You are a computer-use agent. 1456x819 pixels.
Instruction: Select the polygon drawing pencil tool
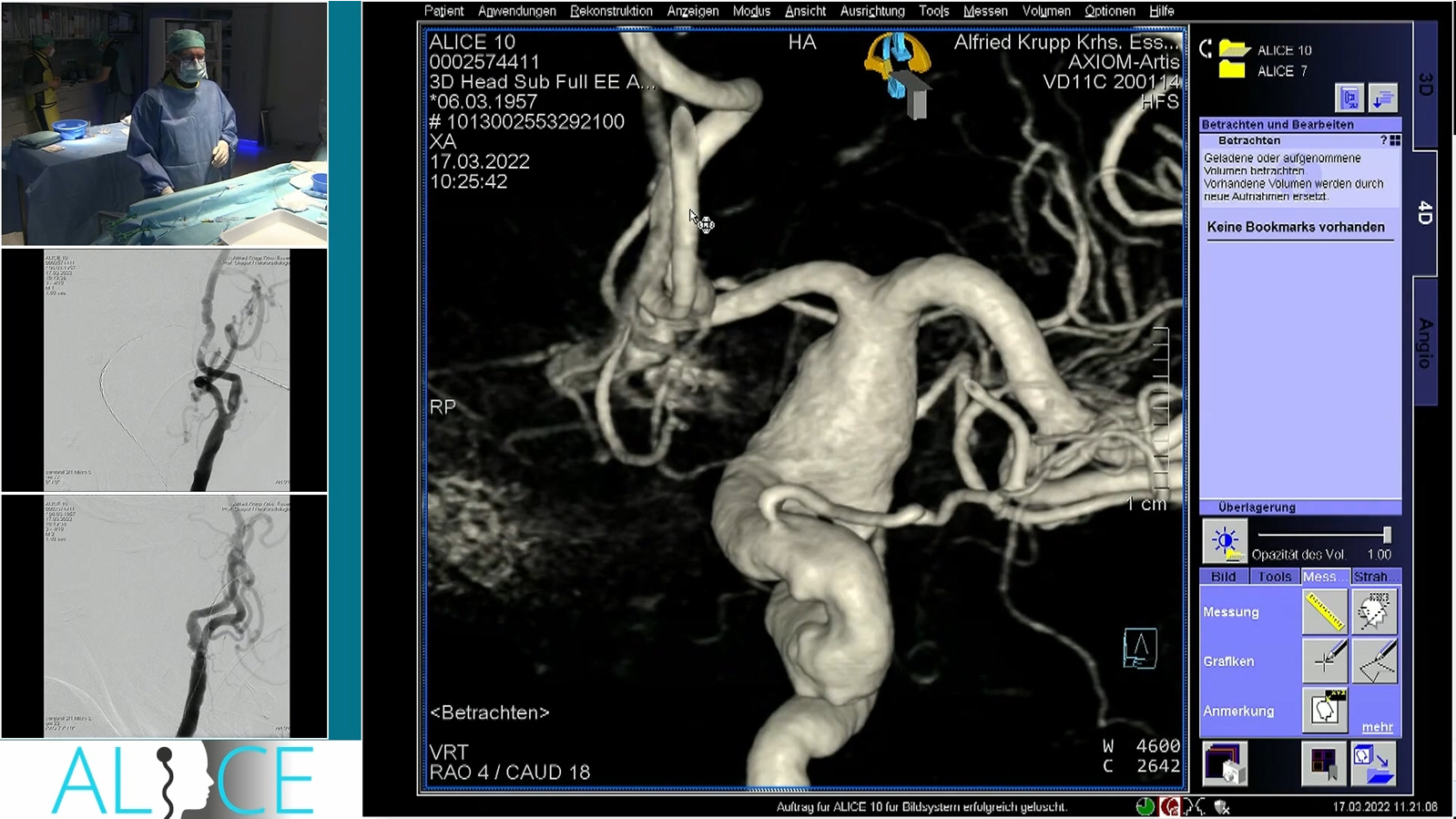(x=1374, y=660)
